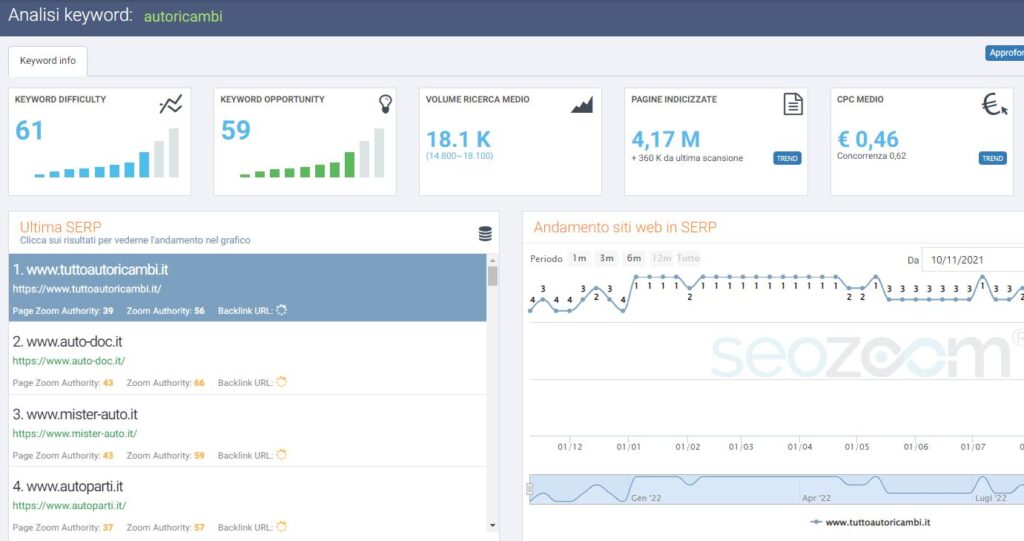
Task: Click backlink loading icon for autoparti.it
Action: click(x=281, y=527)
